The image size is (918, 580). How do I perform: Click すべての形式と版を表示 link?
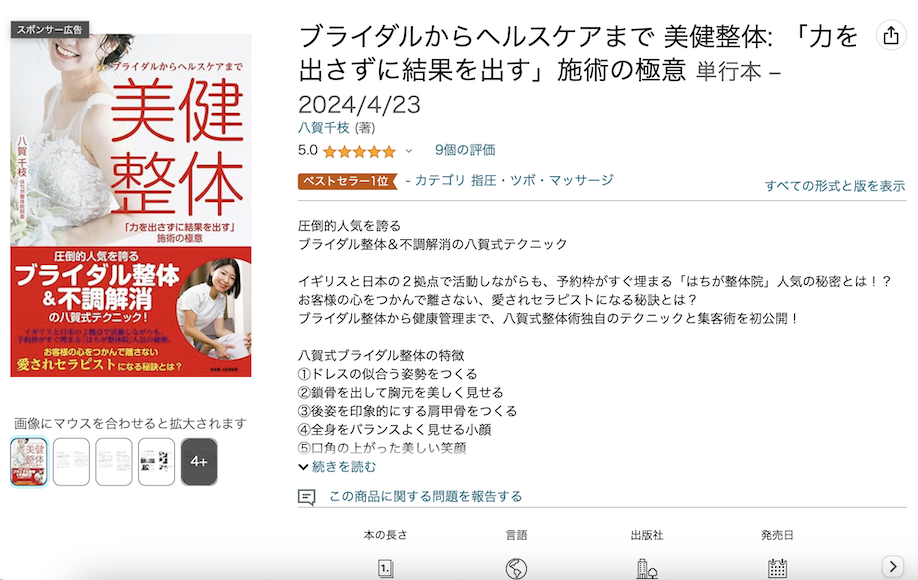[x=835, y=186]
